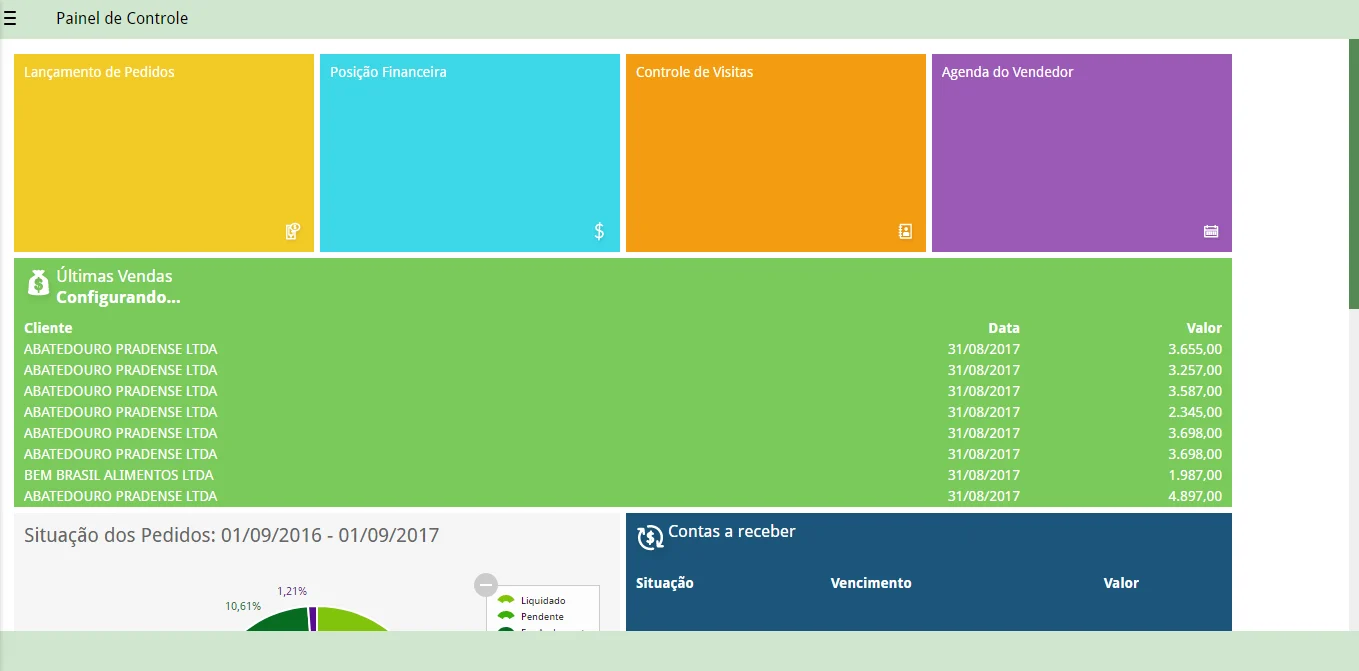Image resolution: width=1359 pixels, height=671 pixels.
Task: Click the Últimas Vendas heading
Action: point(114,276)
